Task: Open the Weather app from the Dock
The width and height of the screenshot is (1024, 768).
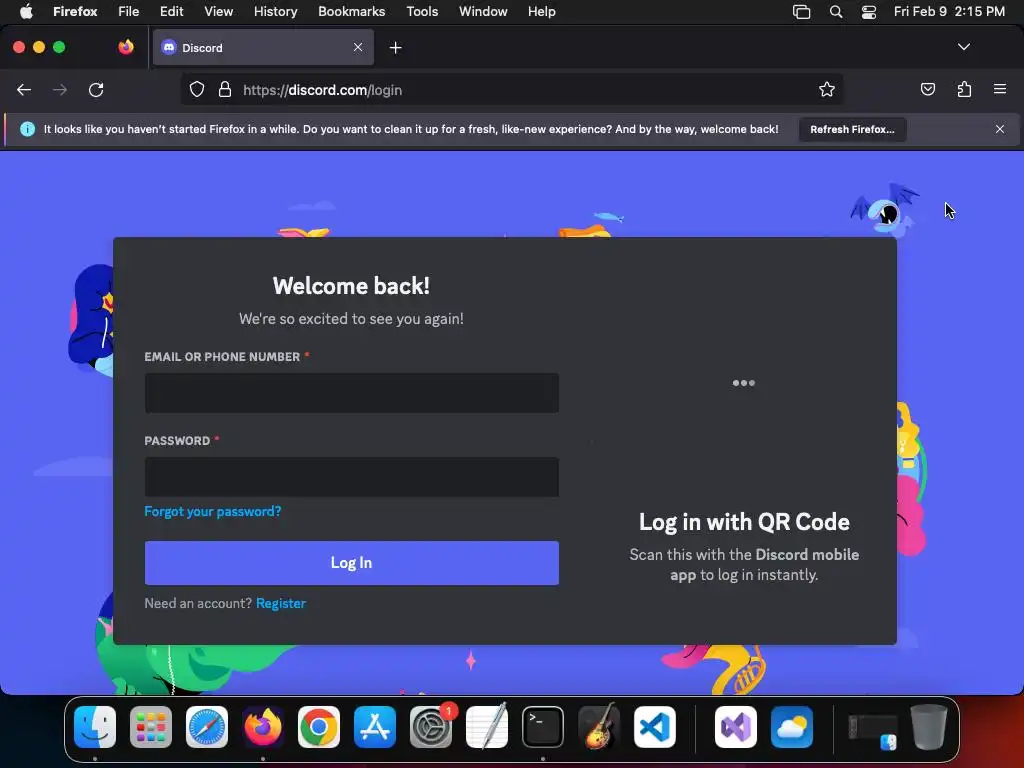Action: (x=792, y=727)
